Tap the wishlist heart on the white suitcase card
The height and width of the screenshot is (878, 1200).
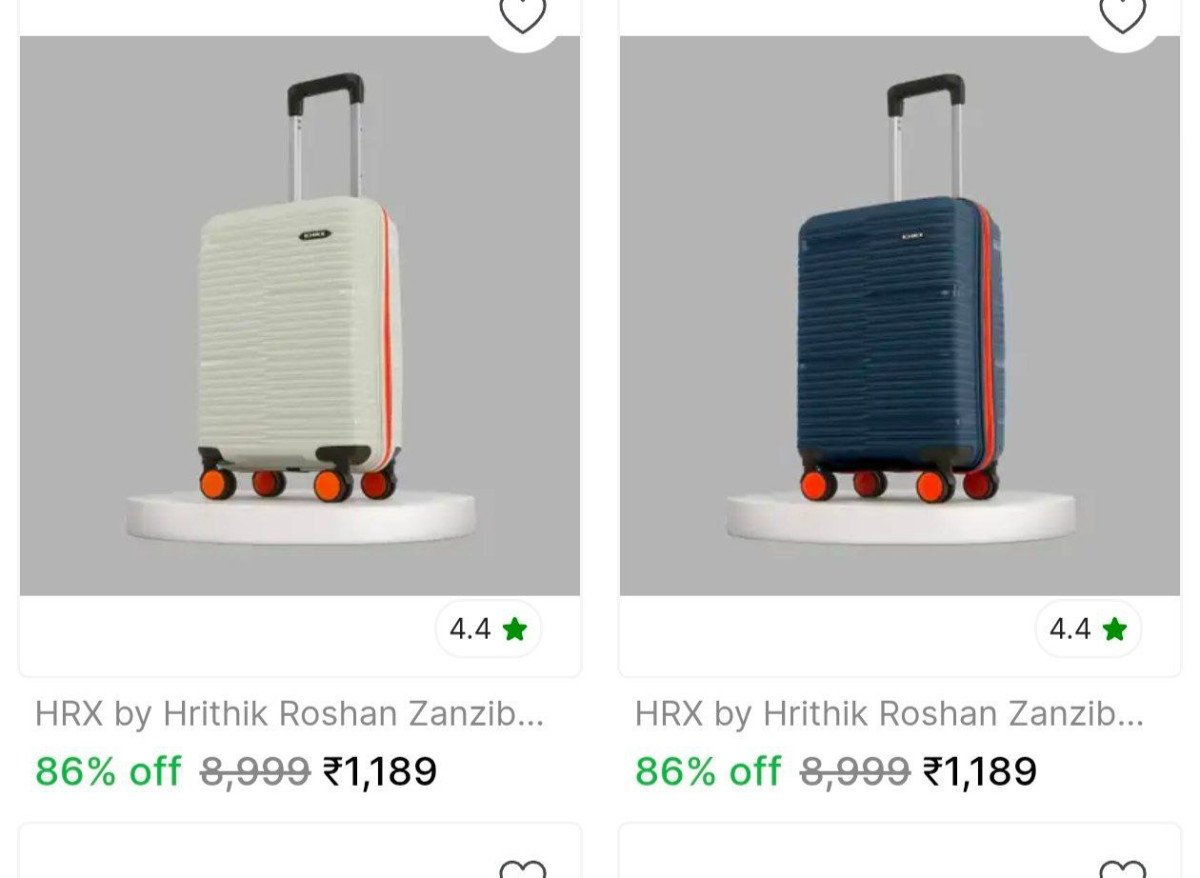coord(523,14)
